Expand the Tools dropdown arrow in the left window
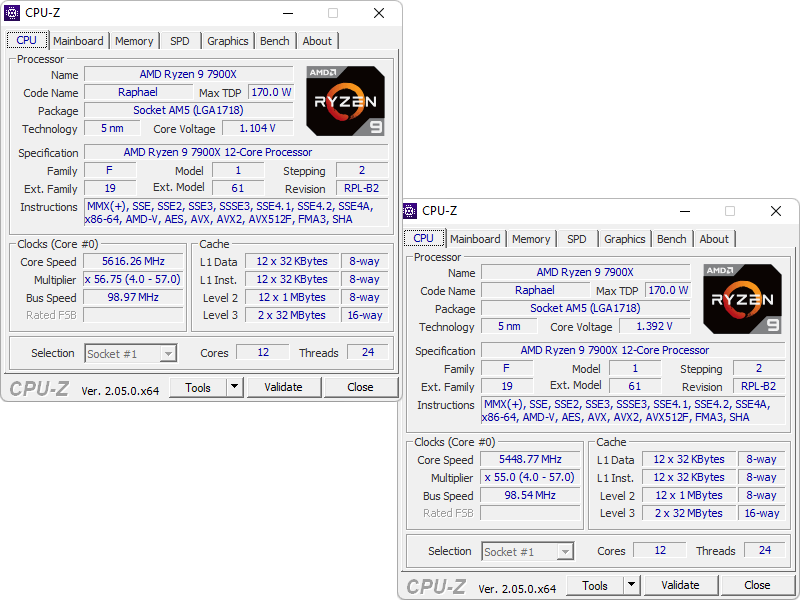Screen dimensions: 800x600 click(234, 387)
